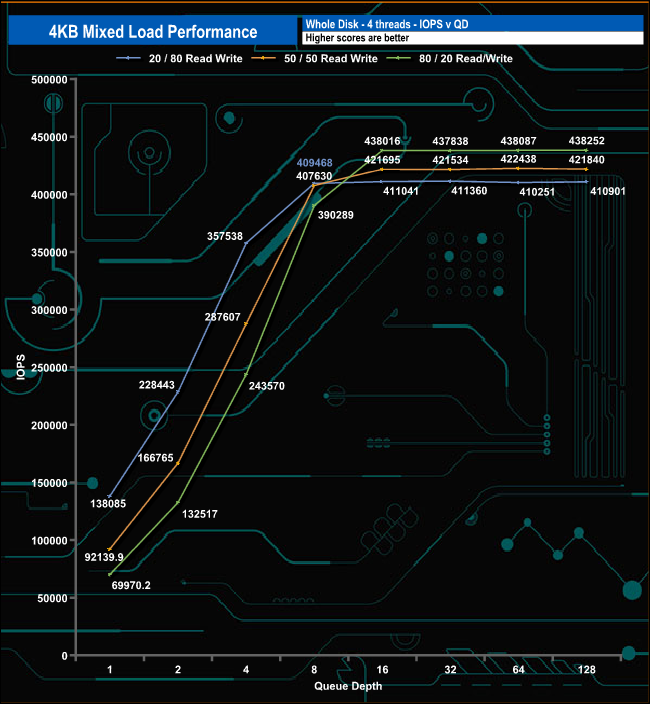
Task: Click the queue depth 32 axis label
Action: (450, 670)
